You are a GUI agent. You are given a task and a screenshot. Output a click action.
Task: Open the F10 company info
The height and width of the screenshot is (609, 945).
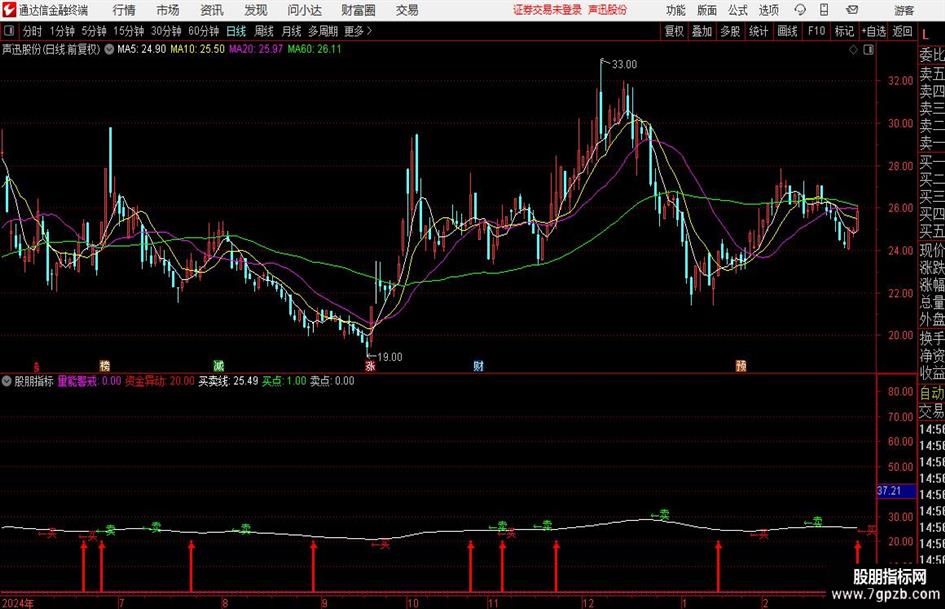816,31
